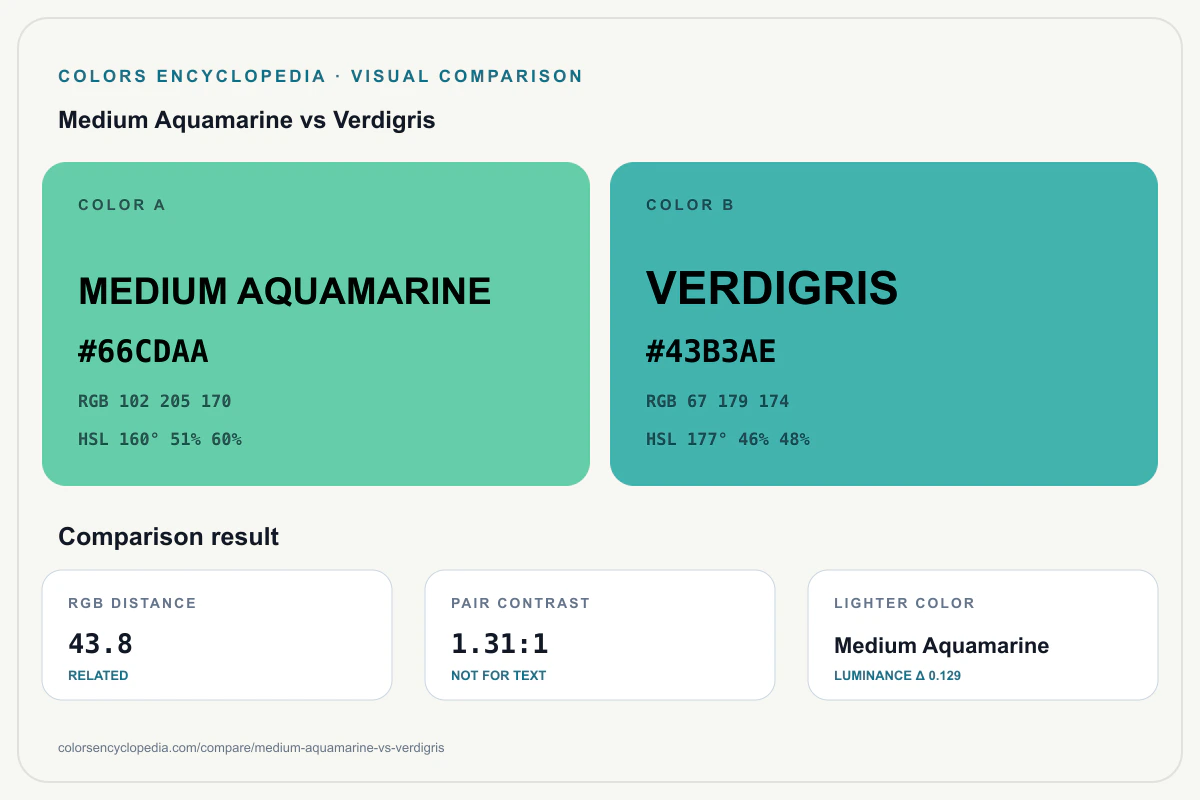Click the 1.31:1 contrast ratio value
1200x800 pixels.
click(x=500, y=644)
